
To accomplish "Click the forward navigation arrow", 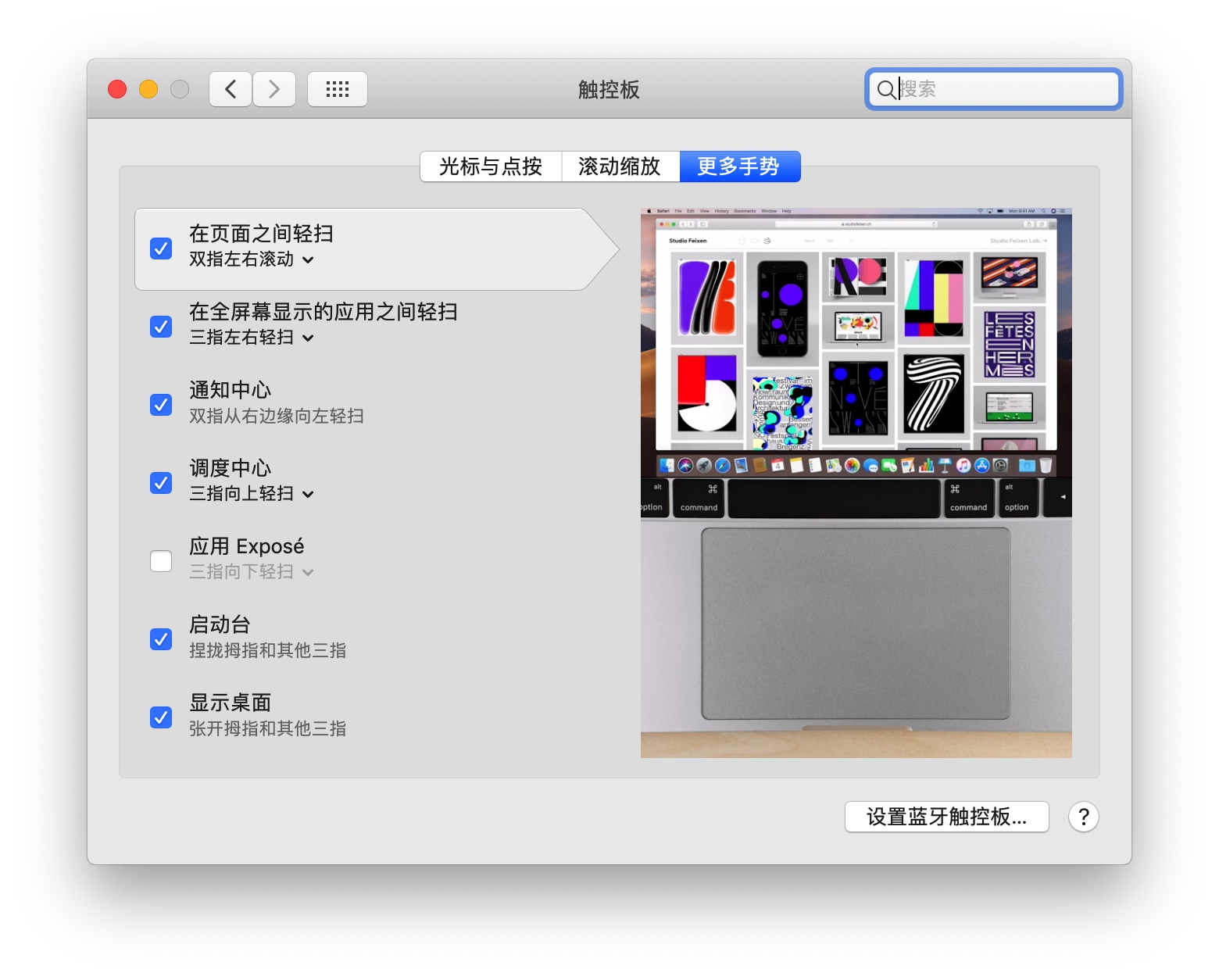I will click(273, 89).
